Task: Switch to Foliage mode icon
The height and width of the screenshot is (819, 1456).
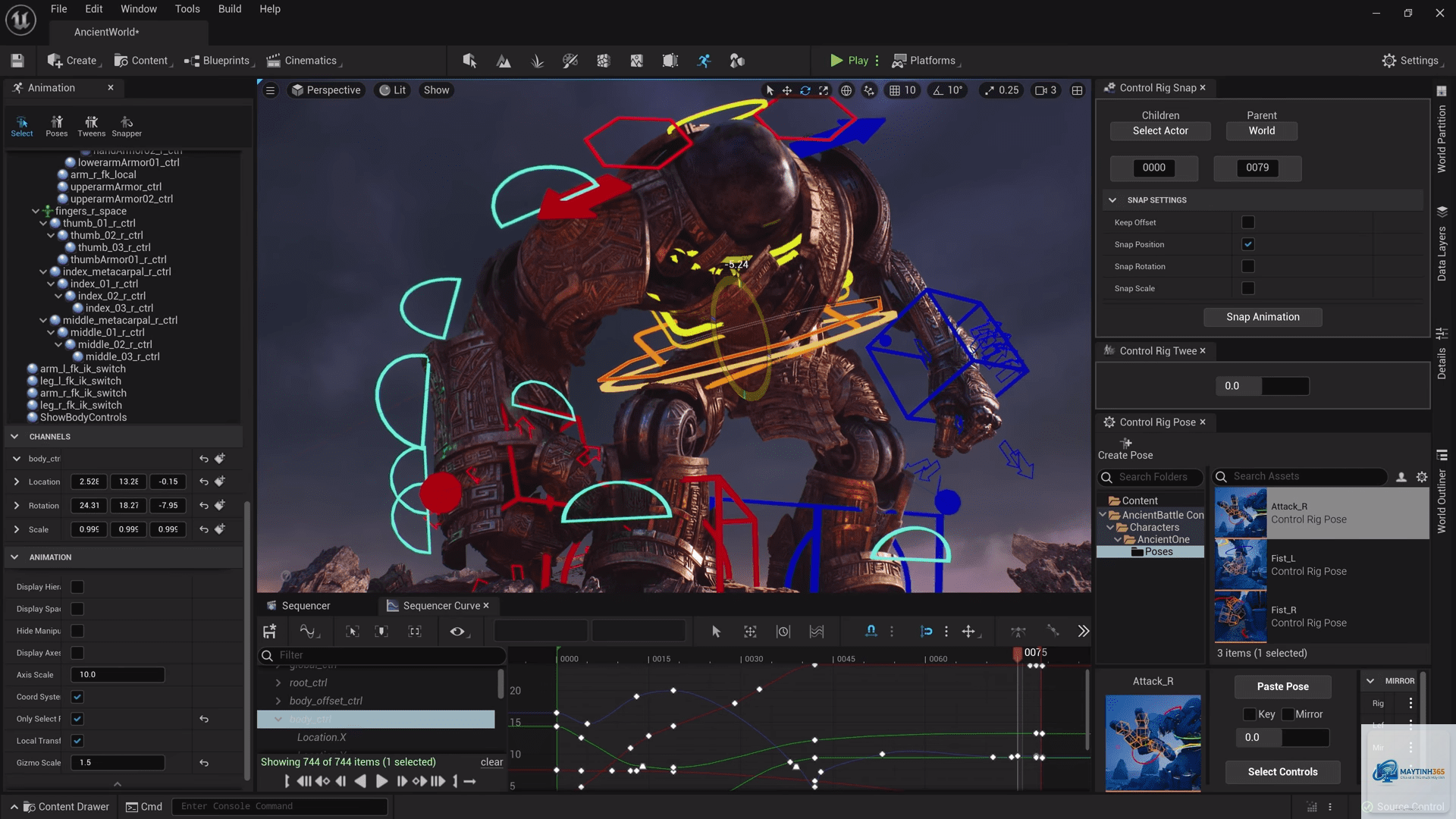Action: pyautogui.click(x=537, y=61)
